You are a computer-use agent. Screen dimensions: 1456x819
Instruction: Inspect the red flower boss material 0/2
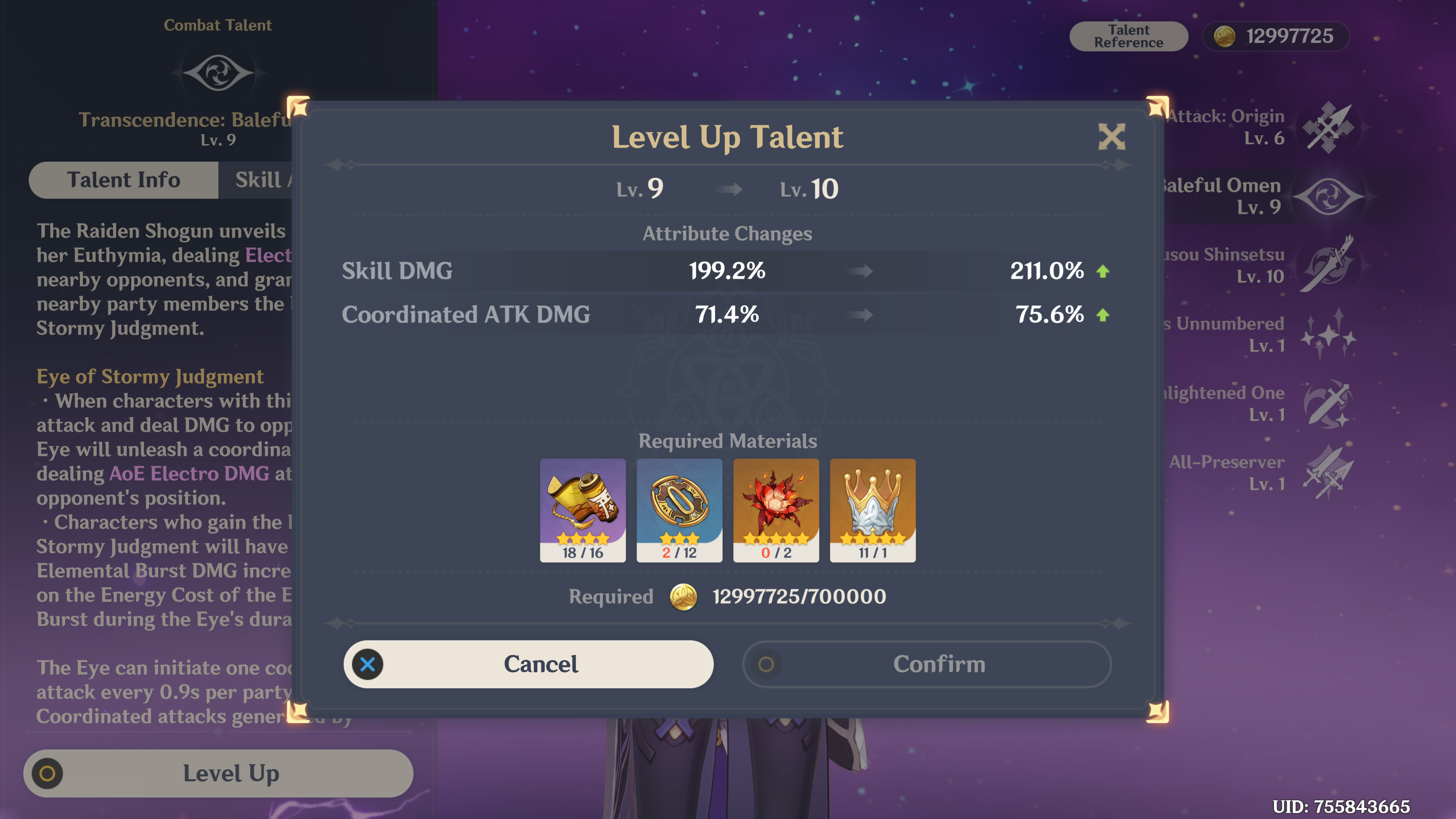[776, 510]
